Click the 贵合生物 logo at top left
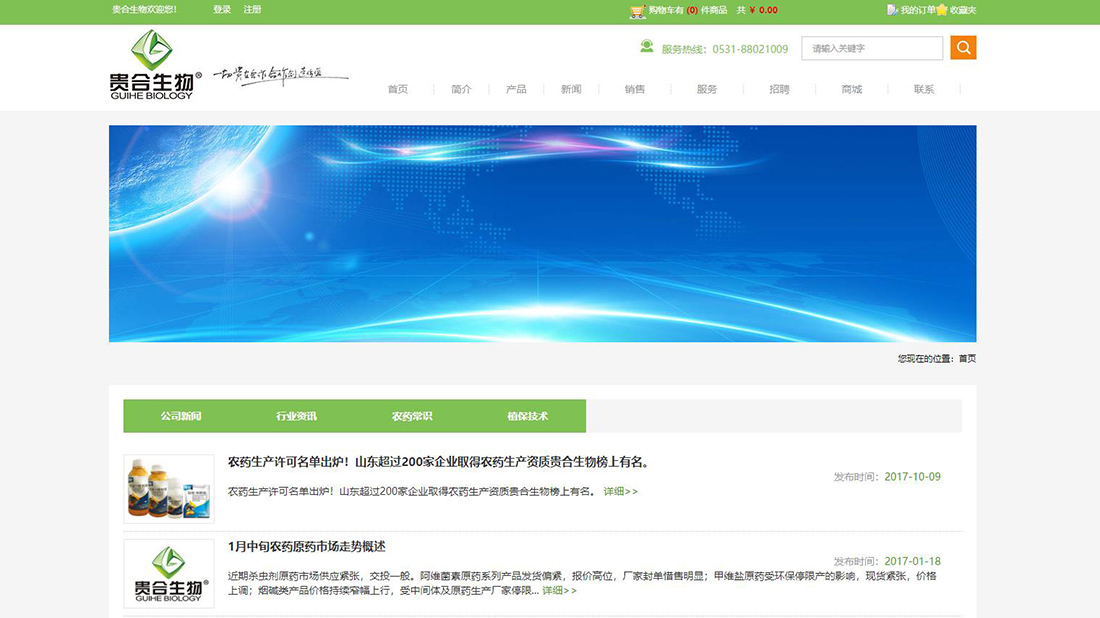 (x=150, y=65)
